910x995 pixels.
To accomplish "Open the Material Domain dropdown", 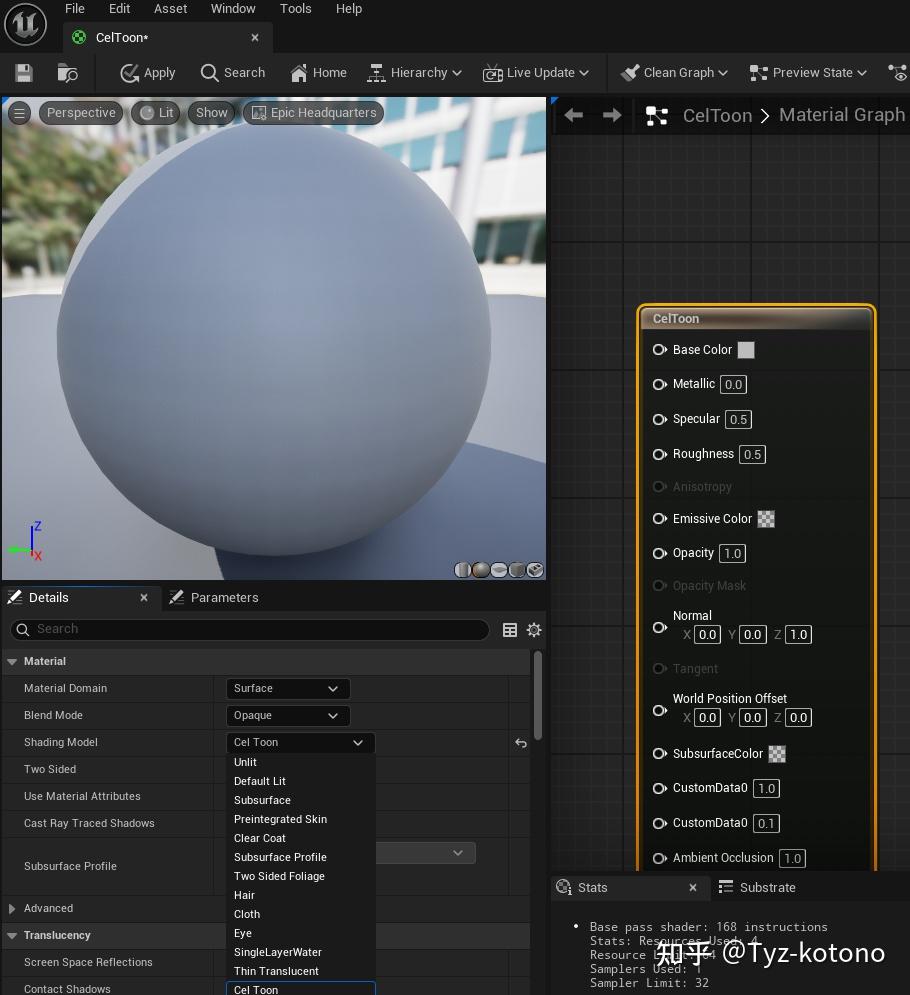I will pos(287,688).
